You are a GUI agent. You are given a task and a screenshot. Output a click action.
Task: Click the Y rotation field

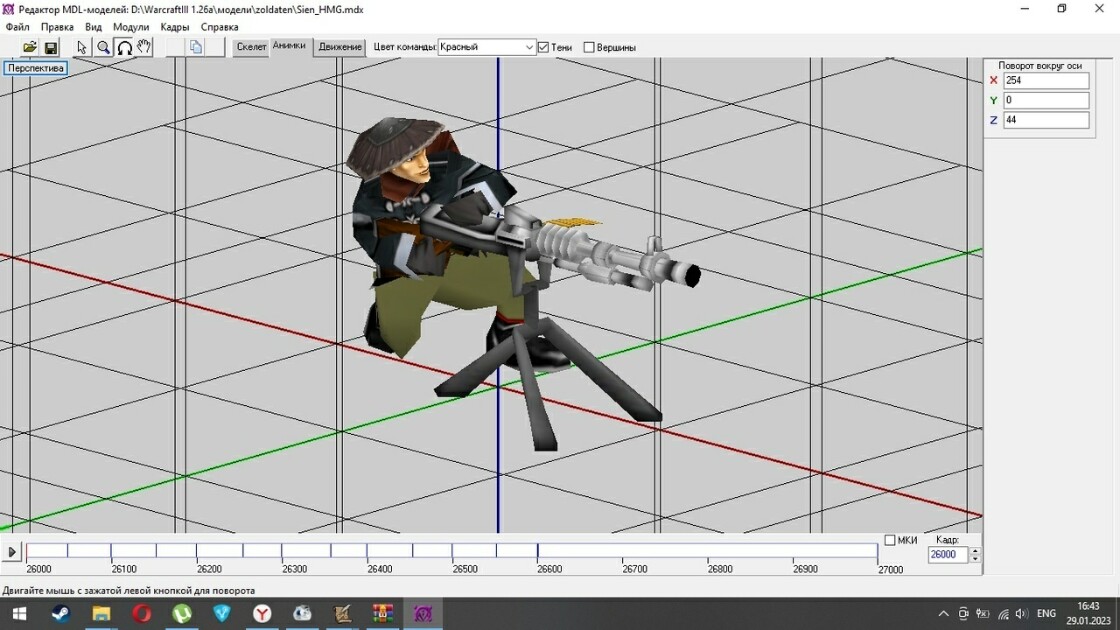click(x=1046, y=100)
